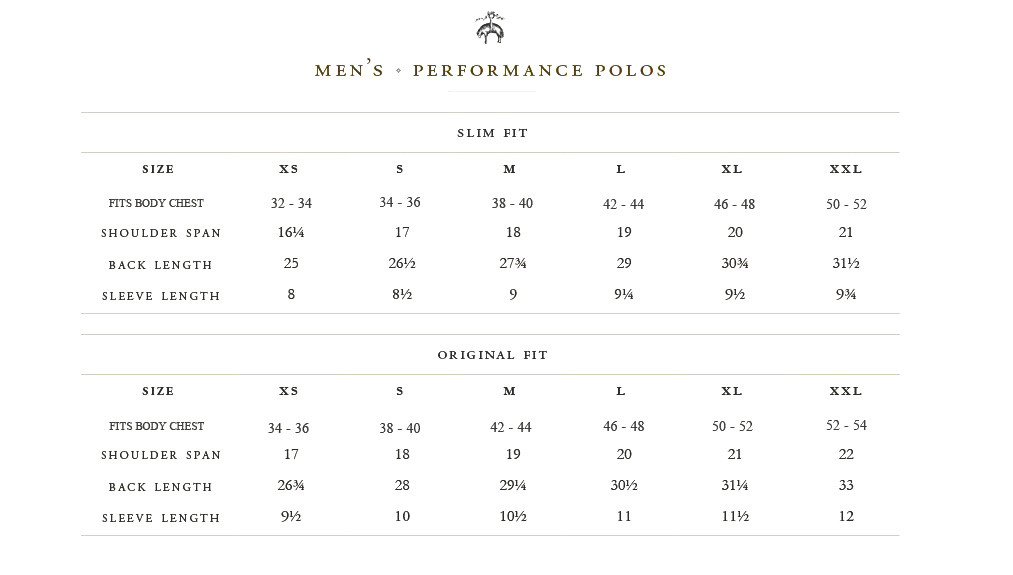1013x575 pixels.
Task: Click the 52 - 54 chest range
Action: point(846,426)
